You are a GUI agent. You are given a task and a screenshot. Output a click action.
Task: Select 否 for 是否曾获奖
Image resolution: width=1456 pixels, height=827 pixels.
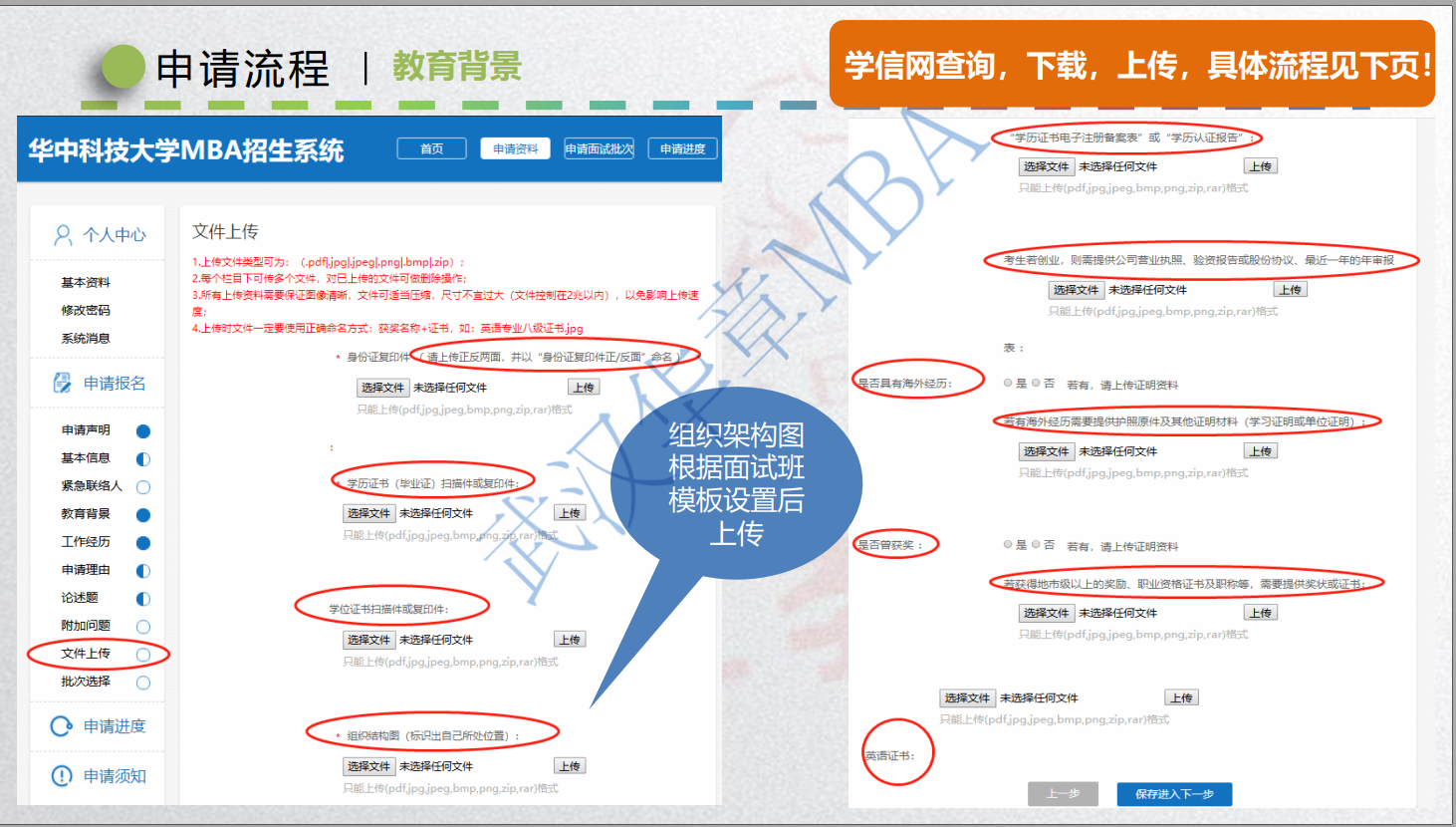1036,544
